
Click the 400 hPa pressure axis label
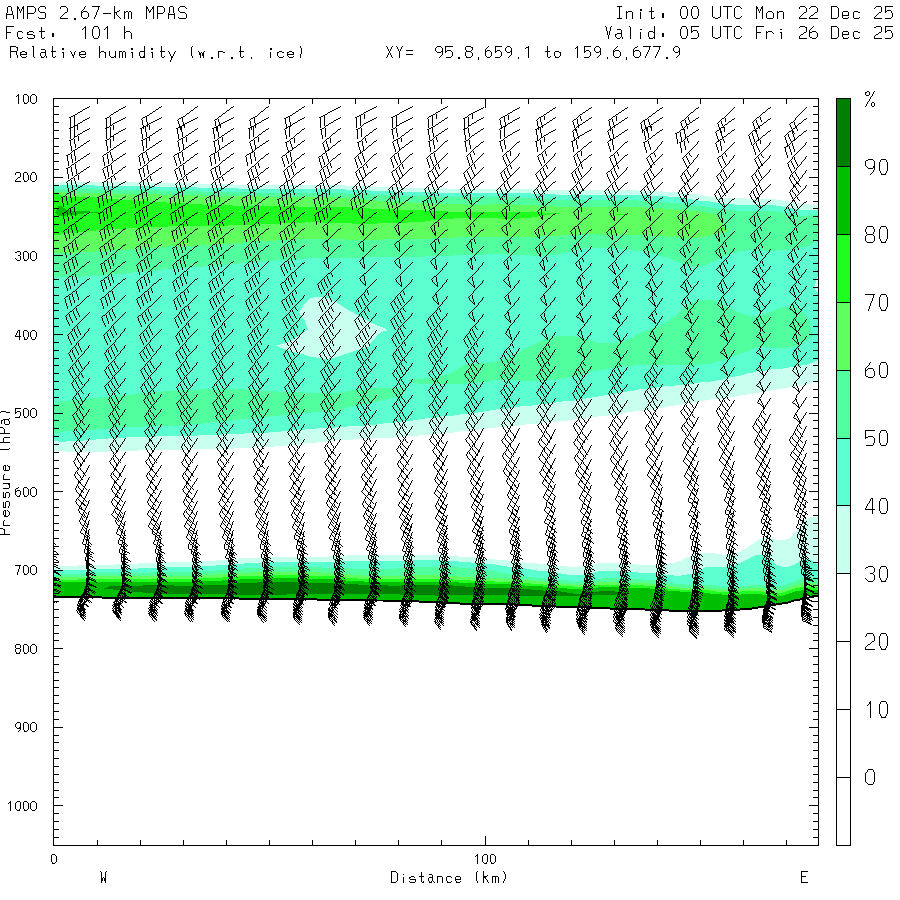click(26, 335)
